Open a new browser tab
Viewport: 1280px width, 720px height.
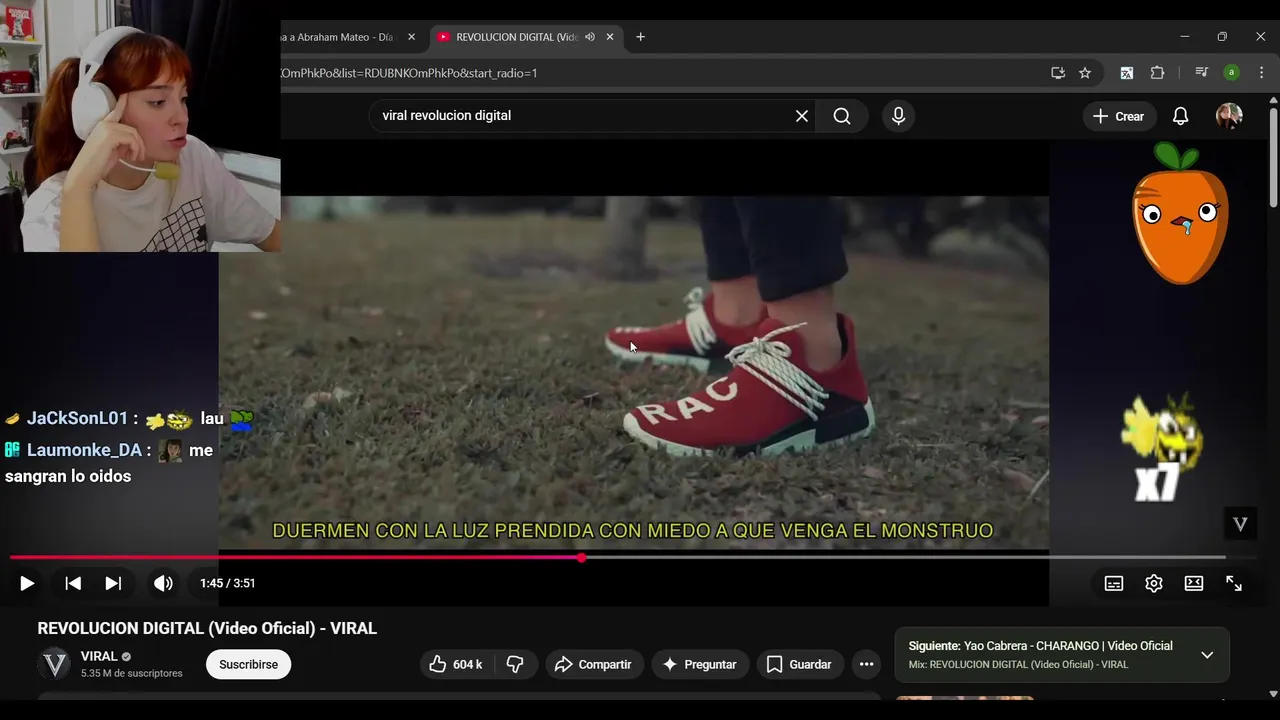tap(640, 37)
